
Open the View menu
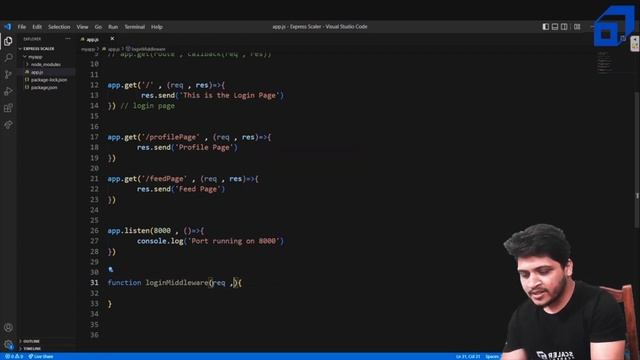pyautogui.click(x=82, y=27)
